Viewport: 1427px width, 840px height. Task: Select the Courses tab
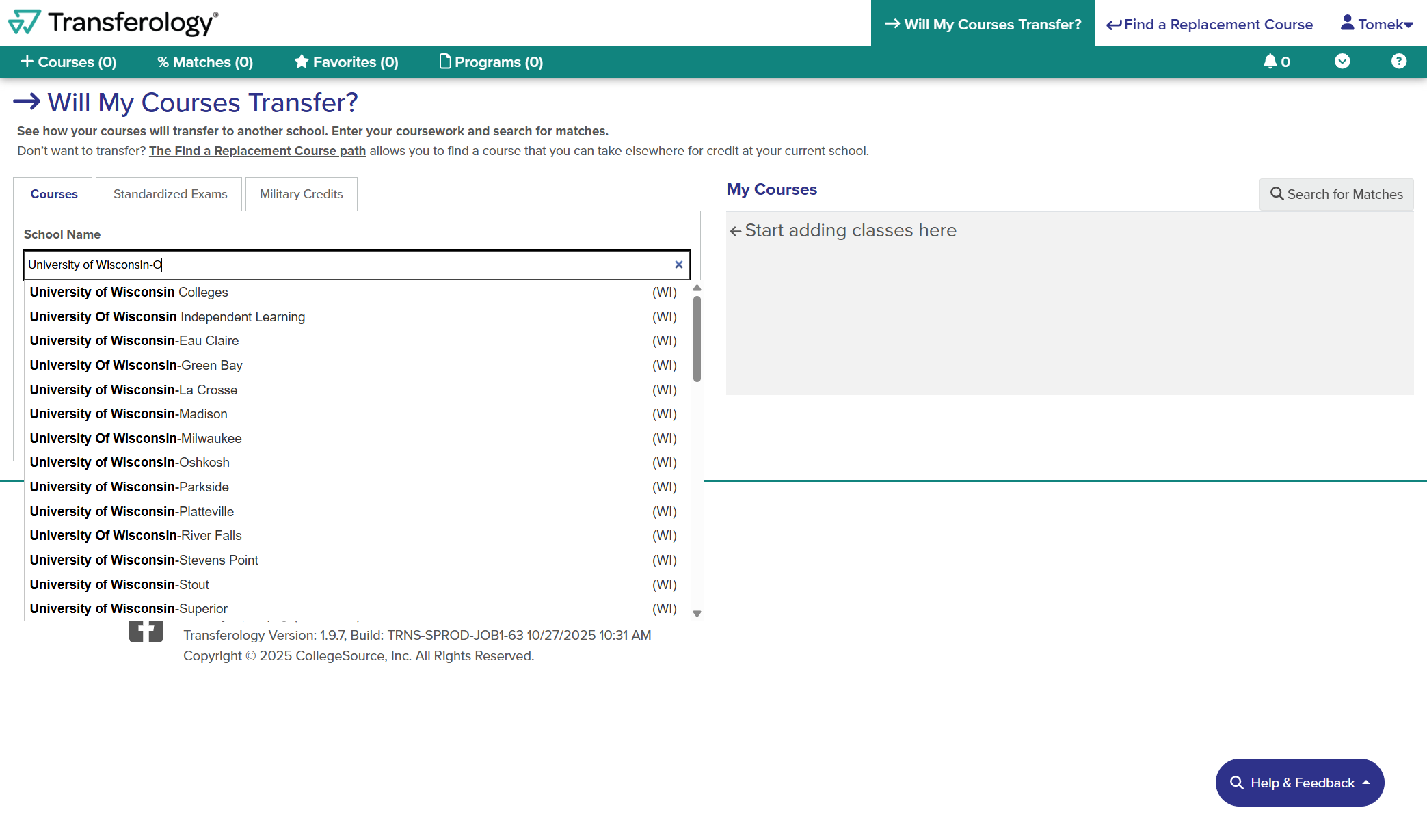[53, 194]
